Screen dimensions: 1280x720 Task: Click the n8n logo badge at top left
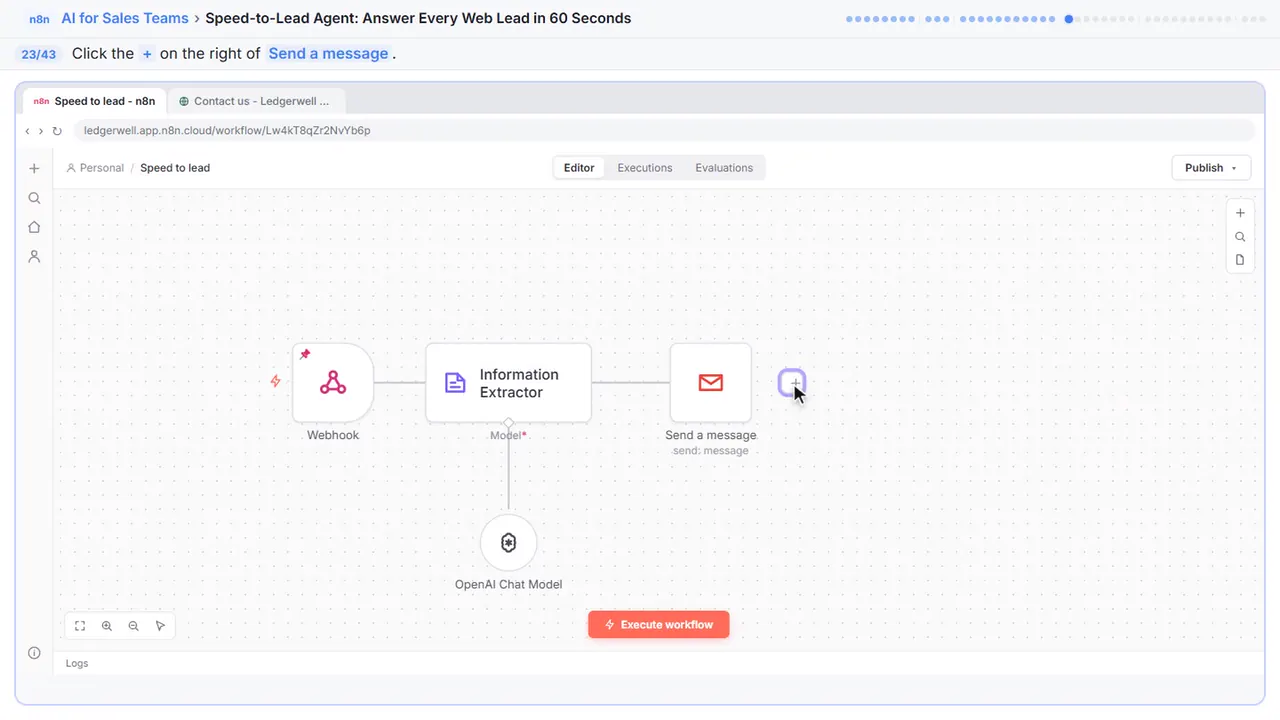click(x=39, y=19)
